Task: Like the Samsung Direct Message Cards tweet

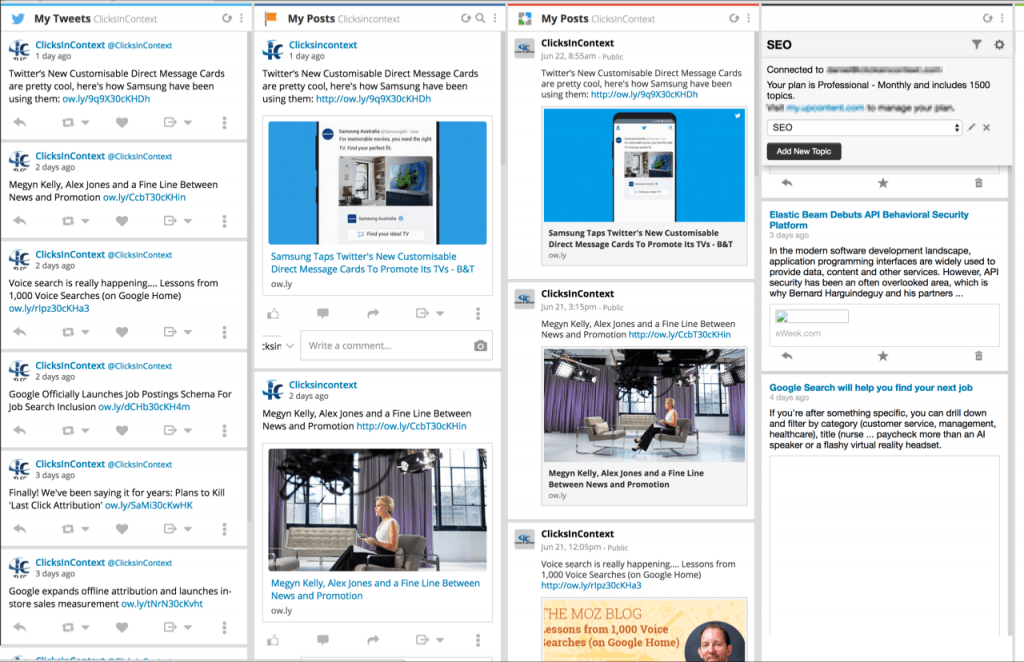Action: click(x=121, y=122)
